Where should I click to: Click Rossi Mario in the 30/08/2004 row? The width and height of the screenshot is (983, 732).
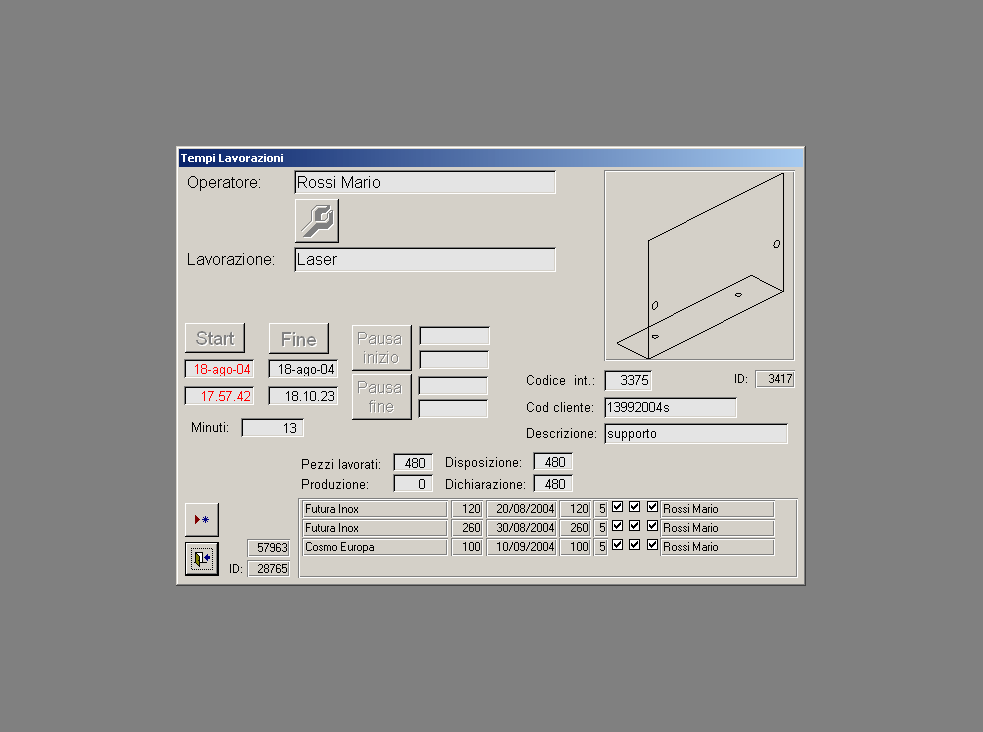pyautogui.click(x=717, y=528)
